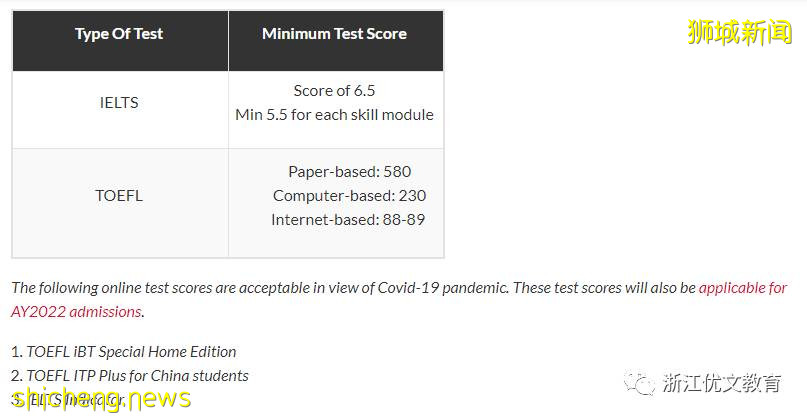Viewport: 807px width, 418px height.
Task: Click the 'Type Of Test' column header
Action: [119, 34]
